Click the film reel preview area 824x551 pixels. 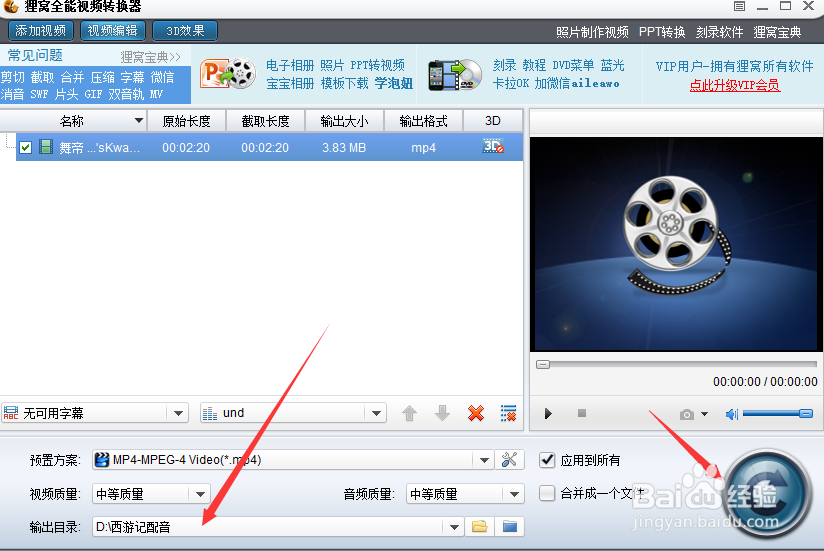tap(676, 244)
